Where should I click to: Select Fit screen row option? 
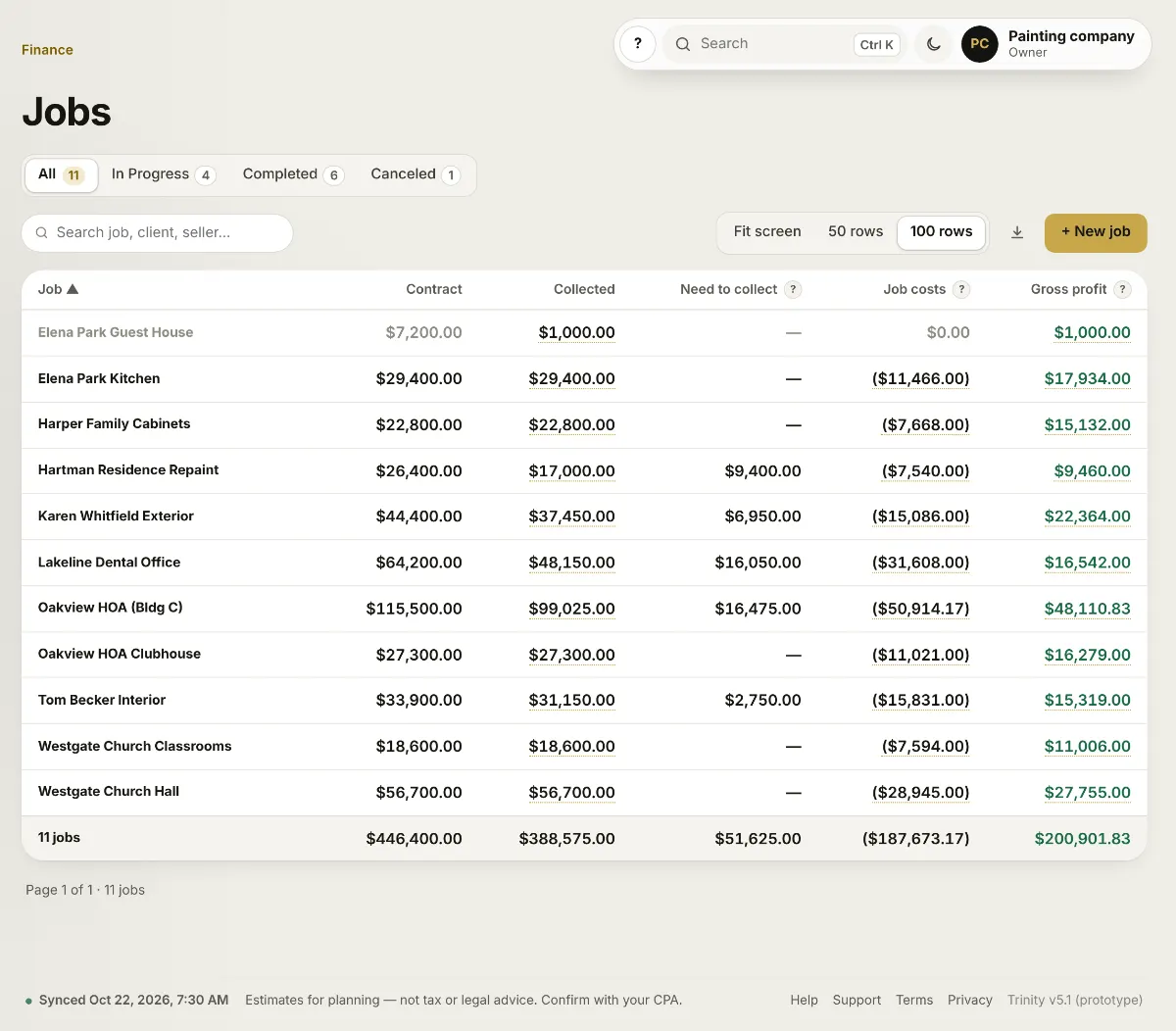[767, 231]
